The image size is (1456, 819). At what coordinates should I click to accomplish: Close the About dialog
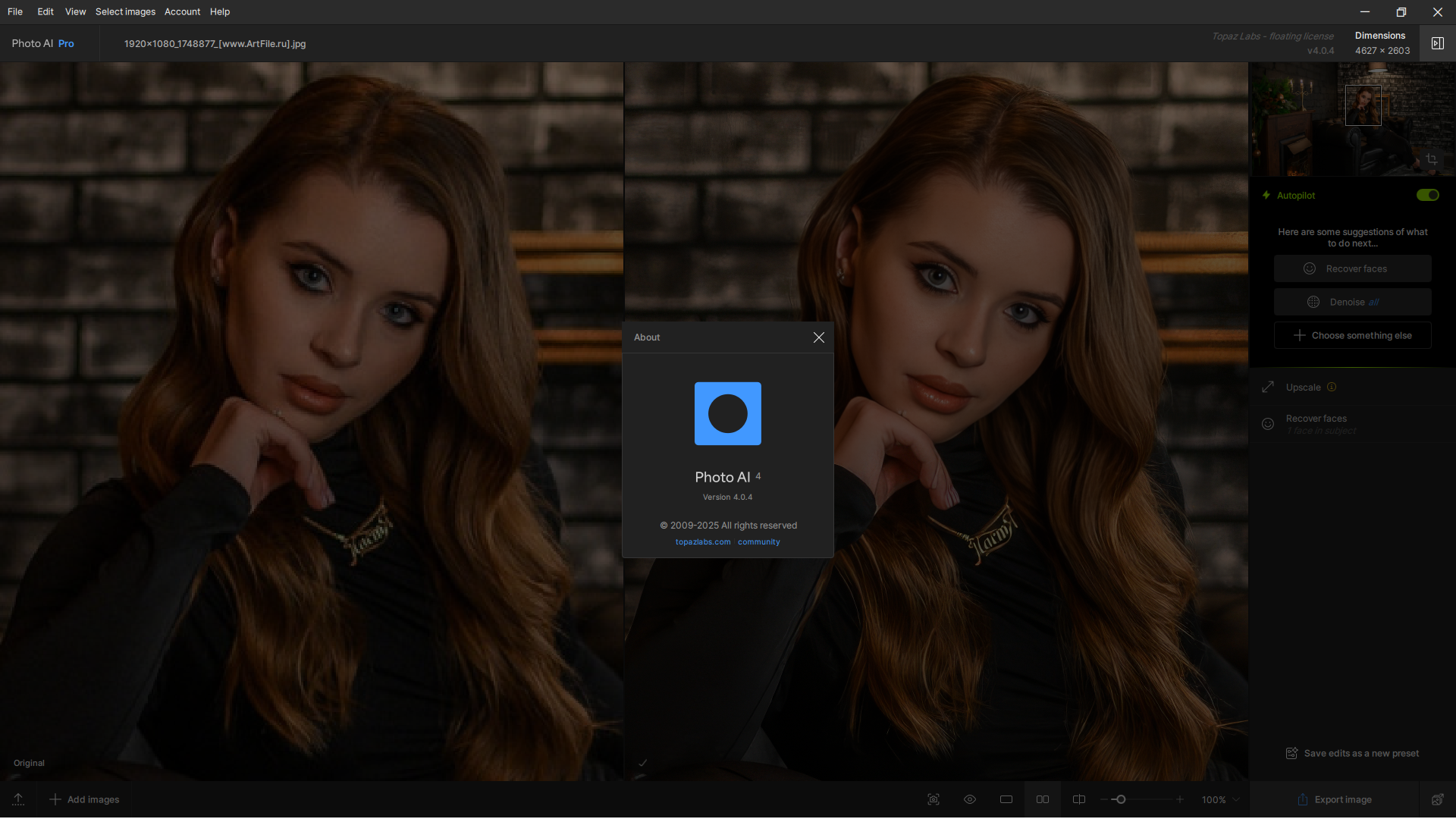[x=819, y=337]
